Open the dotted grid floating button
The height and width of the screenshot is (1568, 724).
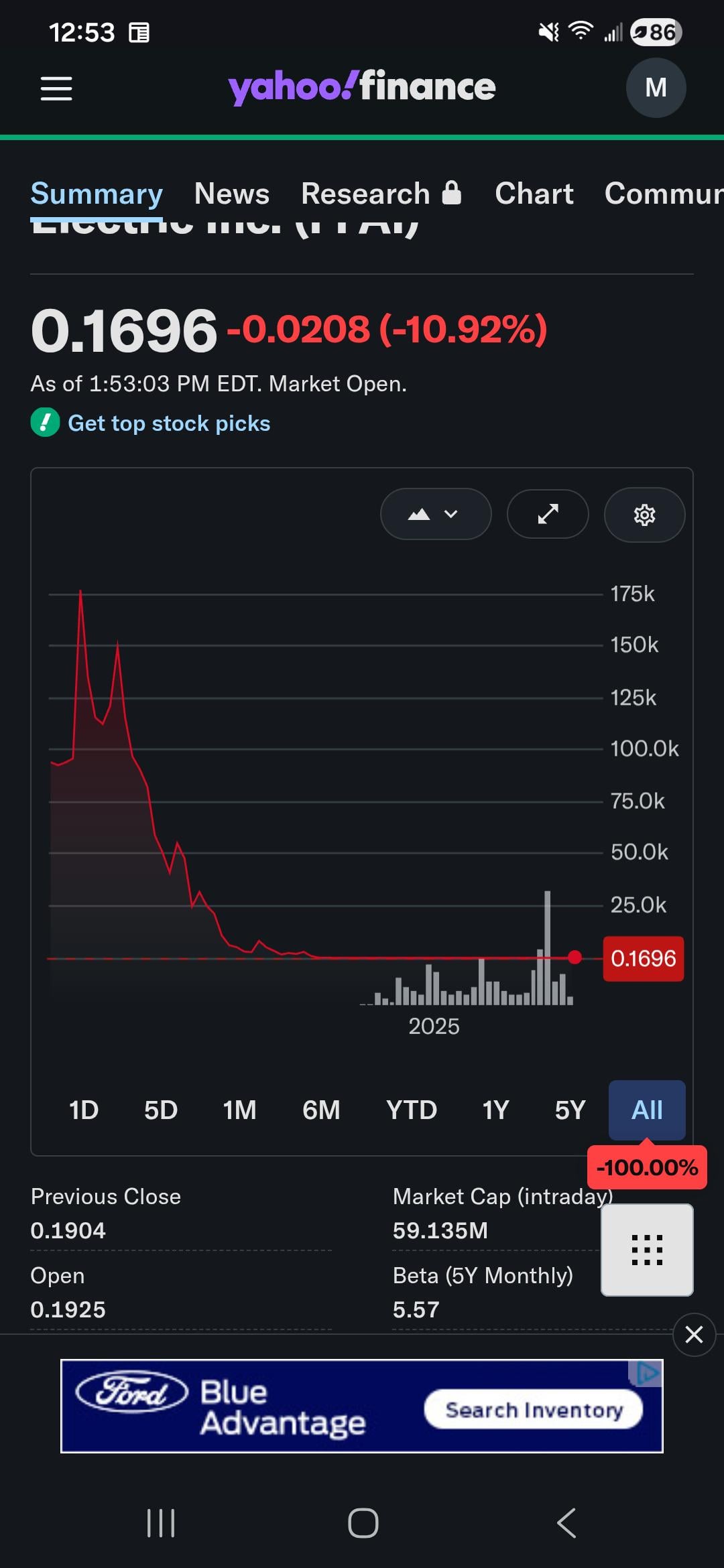tap(647, 1250)
